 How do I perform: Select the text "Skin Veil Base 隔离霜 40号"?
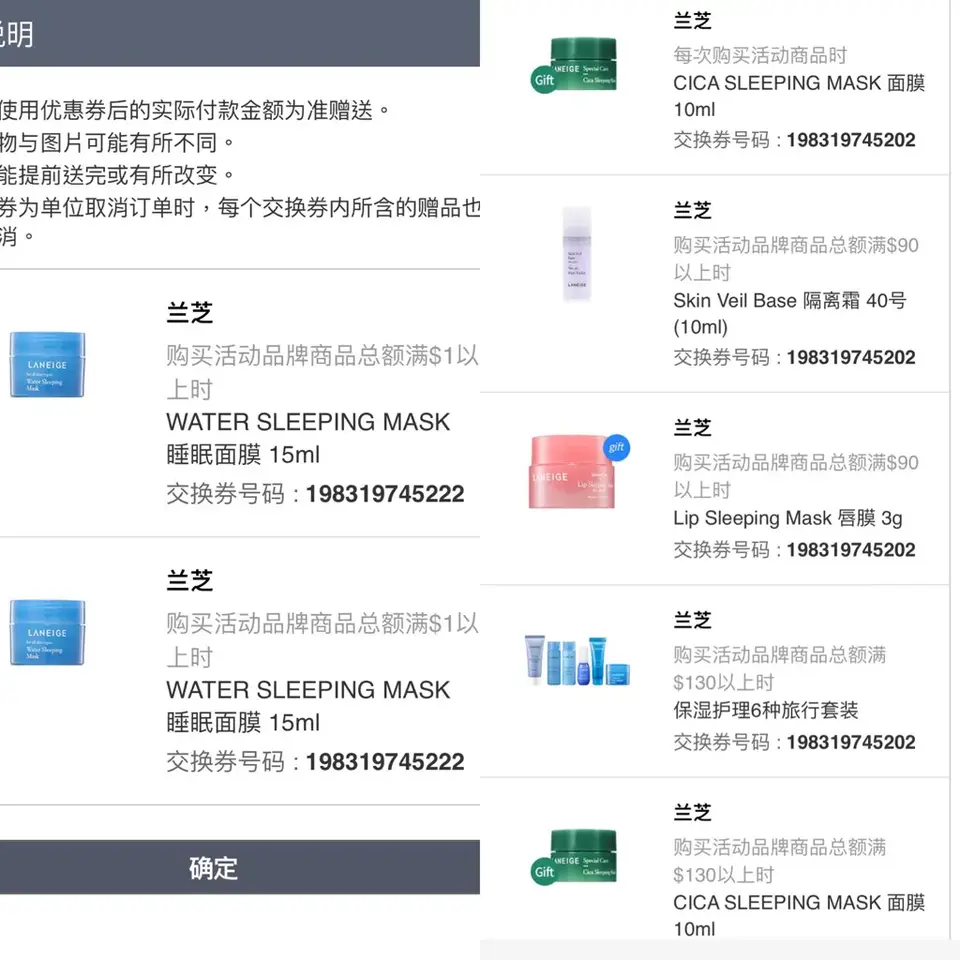[790, 301]
